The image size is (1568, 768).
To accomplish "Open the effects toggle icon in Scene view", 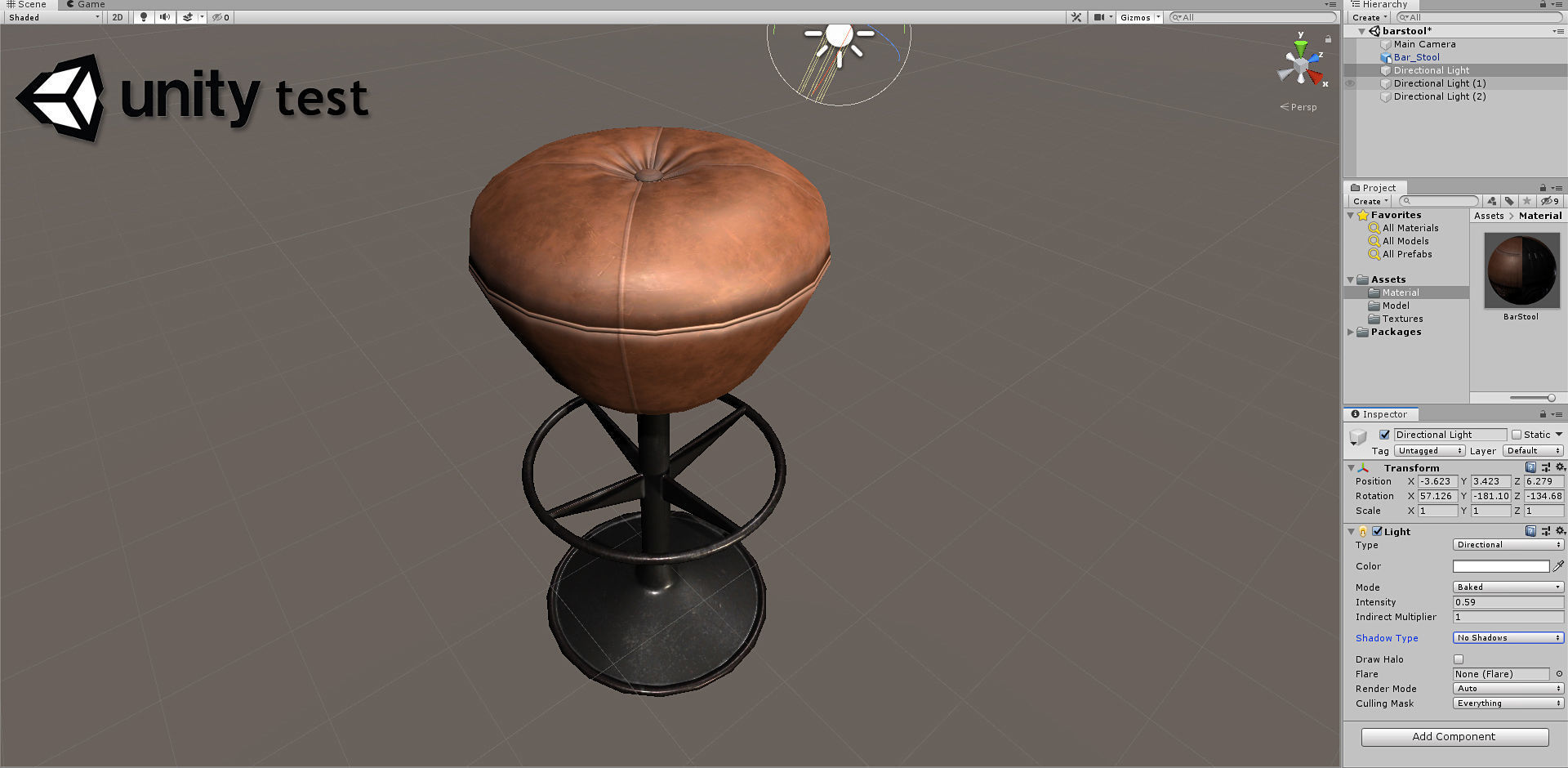I will [187, 16].
